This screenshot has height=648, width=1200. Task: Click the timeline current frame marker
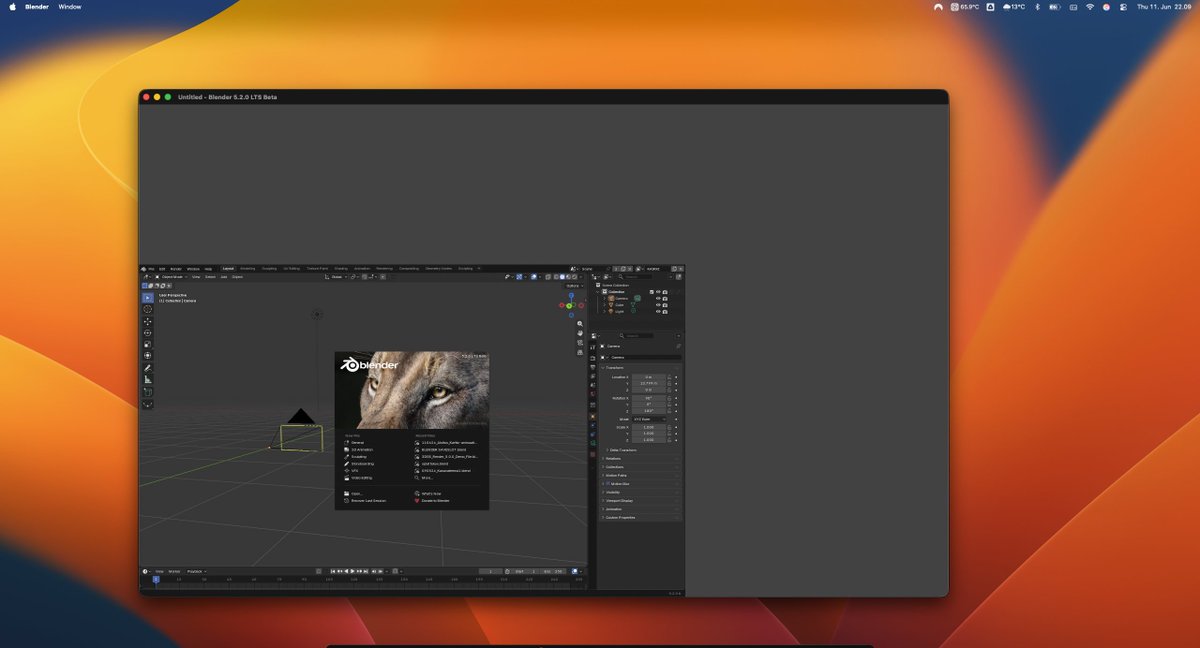(x=156, y=579)
